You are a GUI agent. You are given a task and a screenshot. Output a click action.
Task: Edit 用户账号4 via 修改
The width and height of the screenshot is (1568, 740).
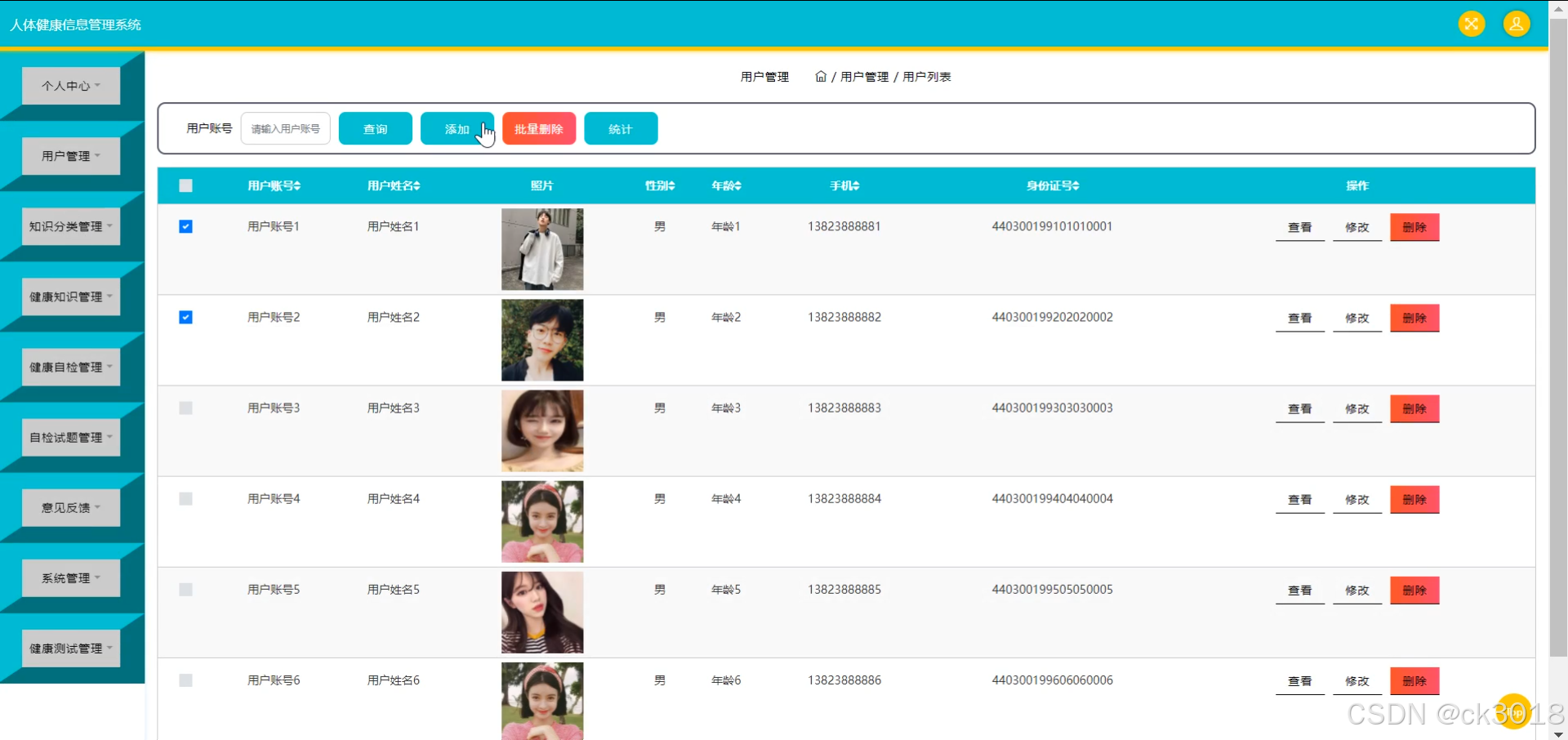click(x=1357, y=499)
